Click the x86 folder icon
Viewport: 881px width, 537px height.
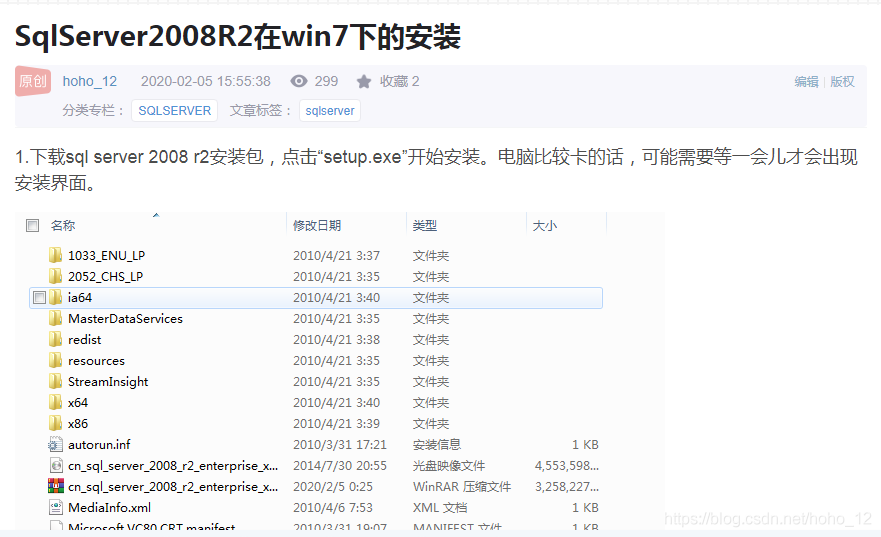click(x=55, y=424)
